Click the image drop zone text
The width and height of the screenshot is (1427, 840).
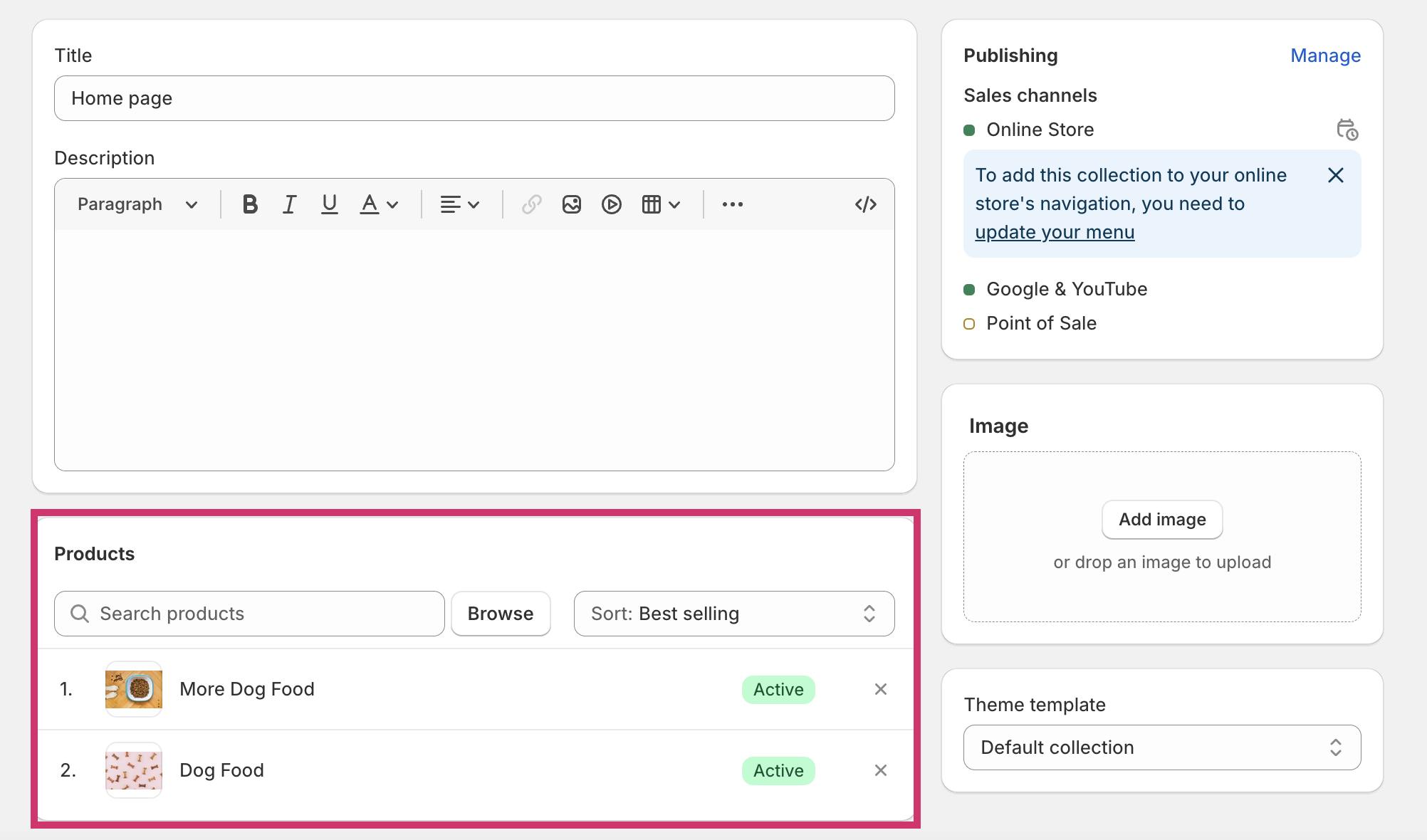[x=1162, y=562]
